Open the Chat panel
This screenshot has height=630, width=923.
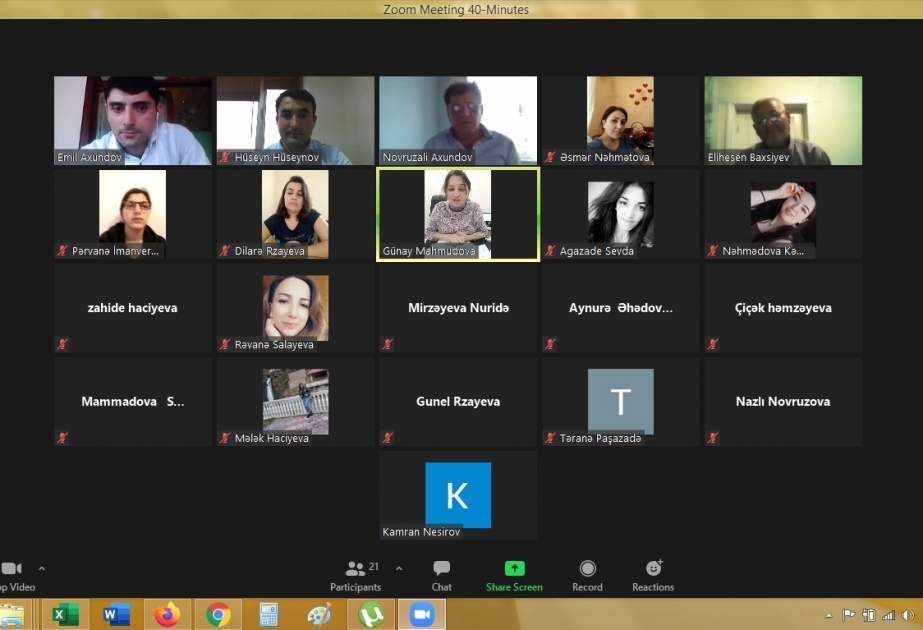coord(441,576)
